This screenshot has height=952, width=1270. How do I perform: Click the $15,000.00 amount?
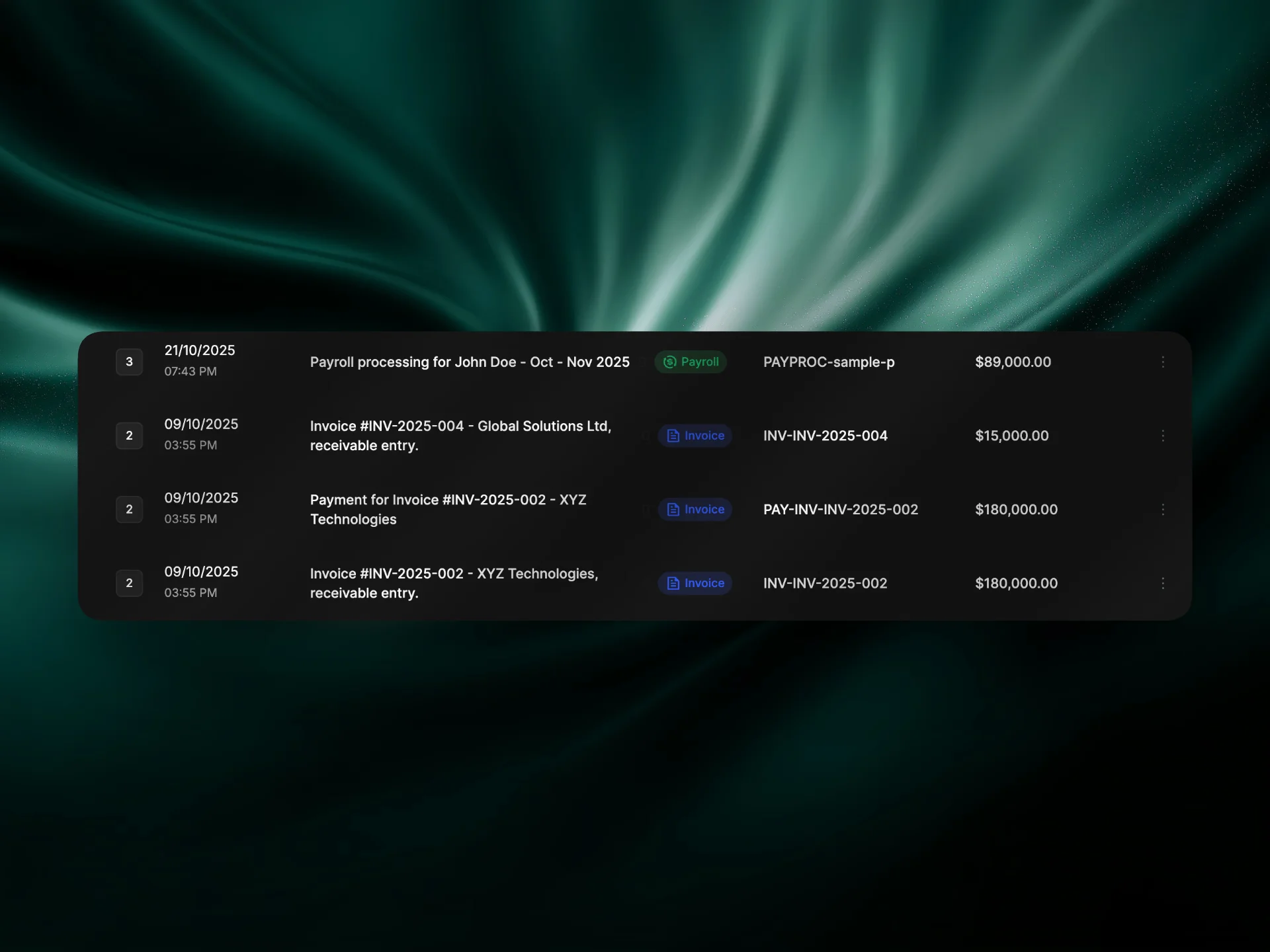1011,436
